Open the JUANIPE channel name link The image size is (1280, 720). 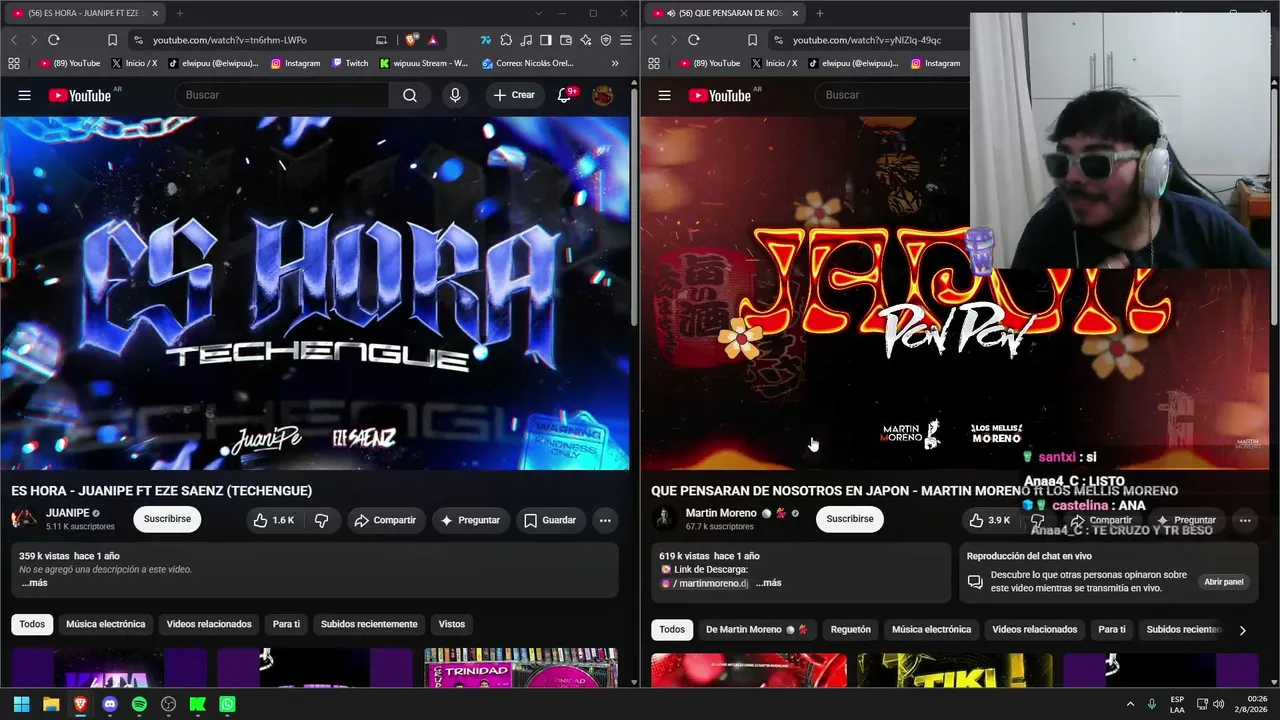click(x=68, y=513)
